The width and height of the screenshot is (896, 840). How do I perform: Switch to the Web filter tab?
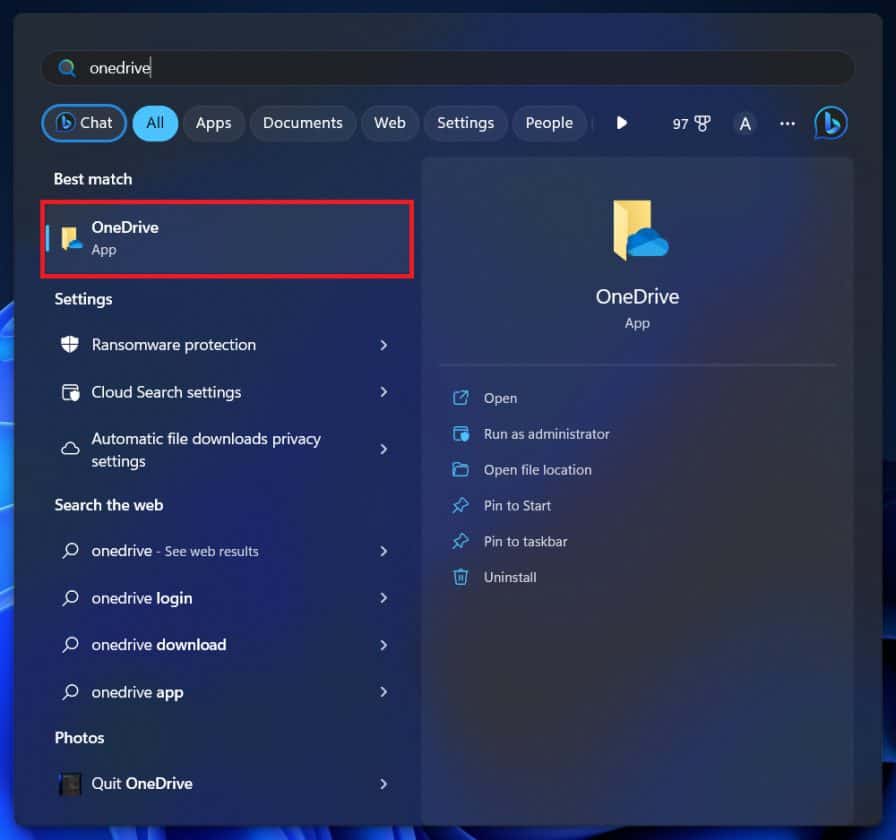coord(389,123)
